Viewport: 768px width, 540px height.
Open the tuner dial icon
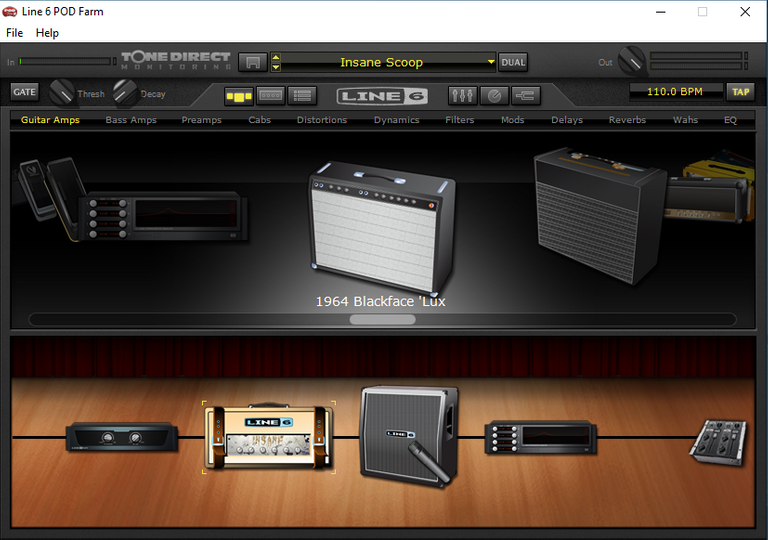494,96
